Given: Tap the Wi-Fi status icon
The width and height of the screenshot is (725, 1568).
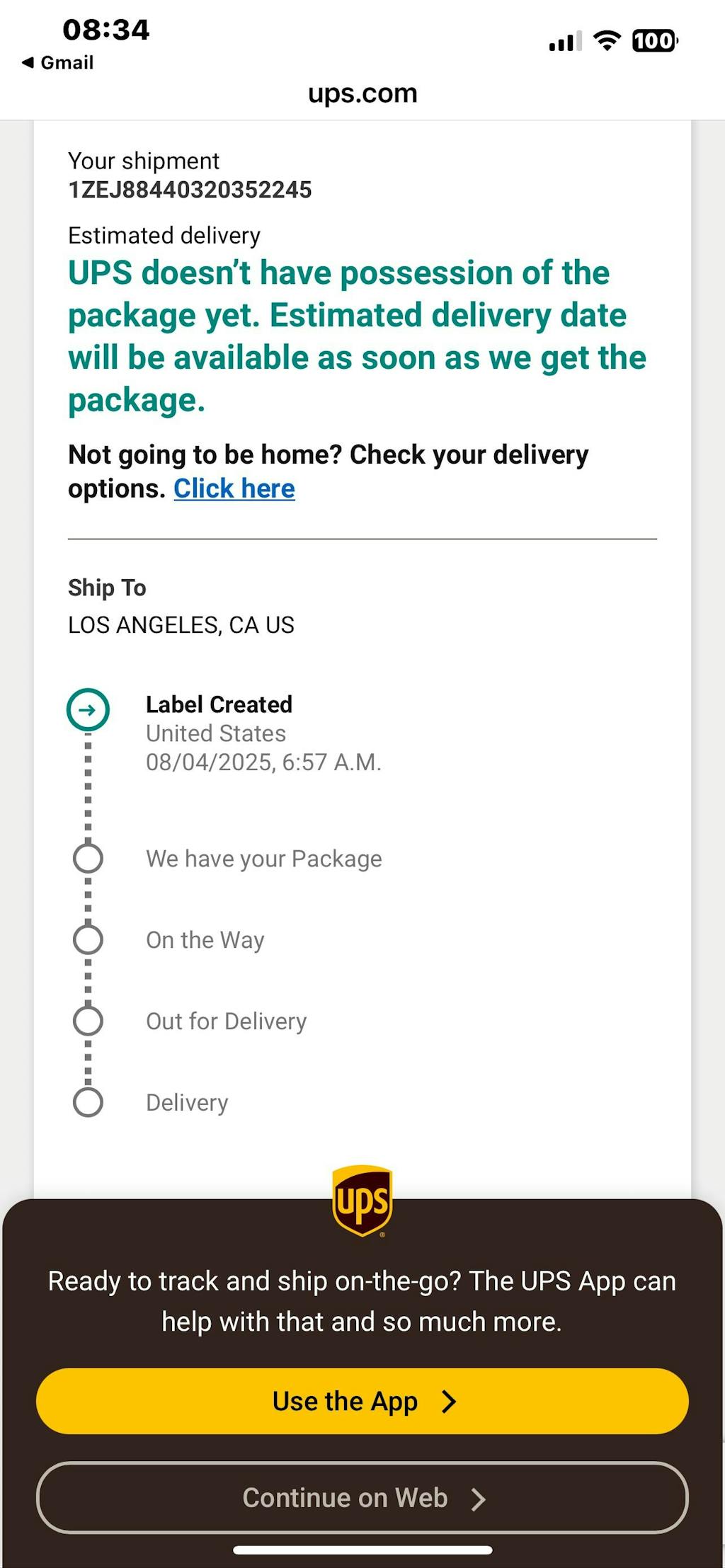Looking at the screenshot, I should (x=607, y=40).
